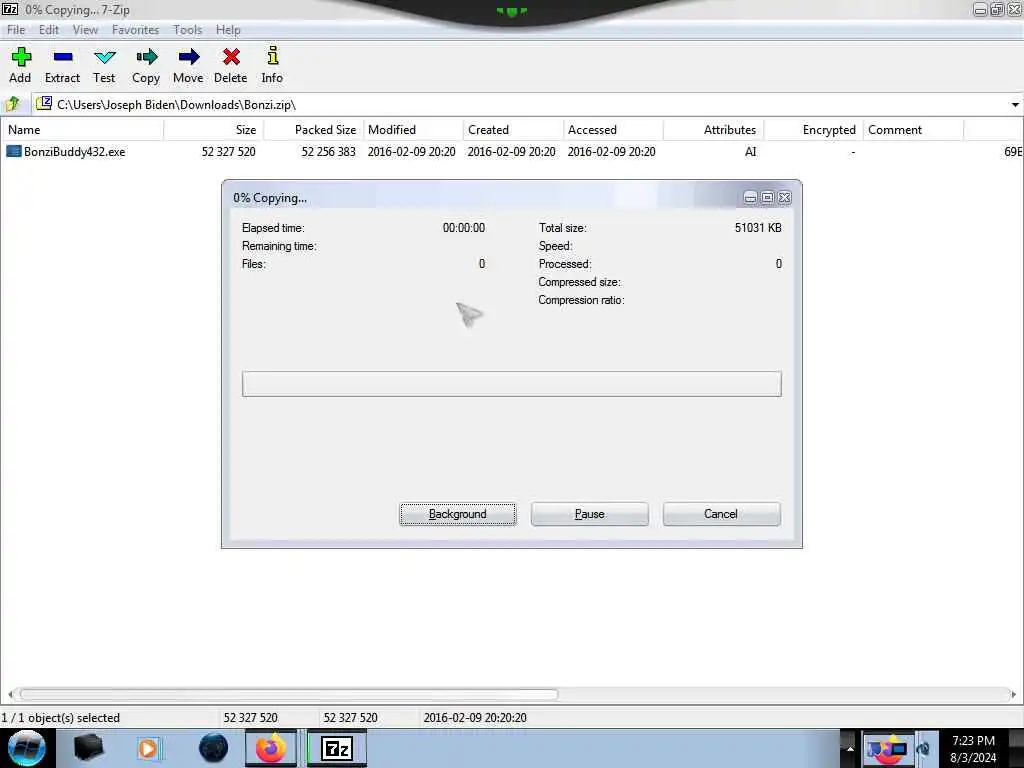Click the Background button

pos(458,514)
